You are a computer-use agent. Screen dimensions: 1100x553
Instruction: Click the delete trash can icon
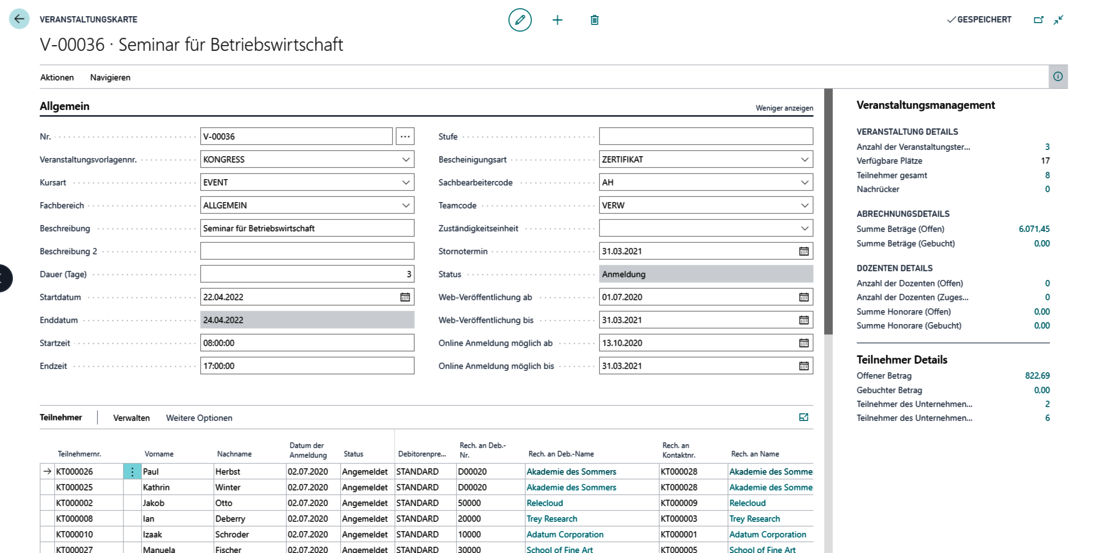(594, 20)
